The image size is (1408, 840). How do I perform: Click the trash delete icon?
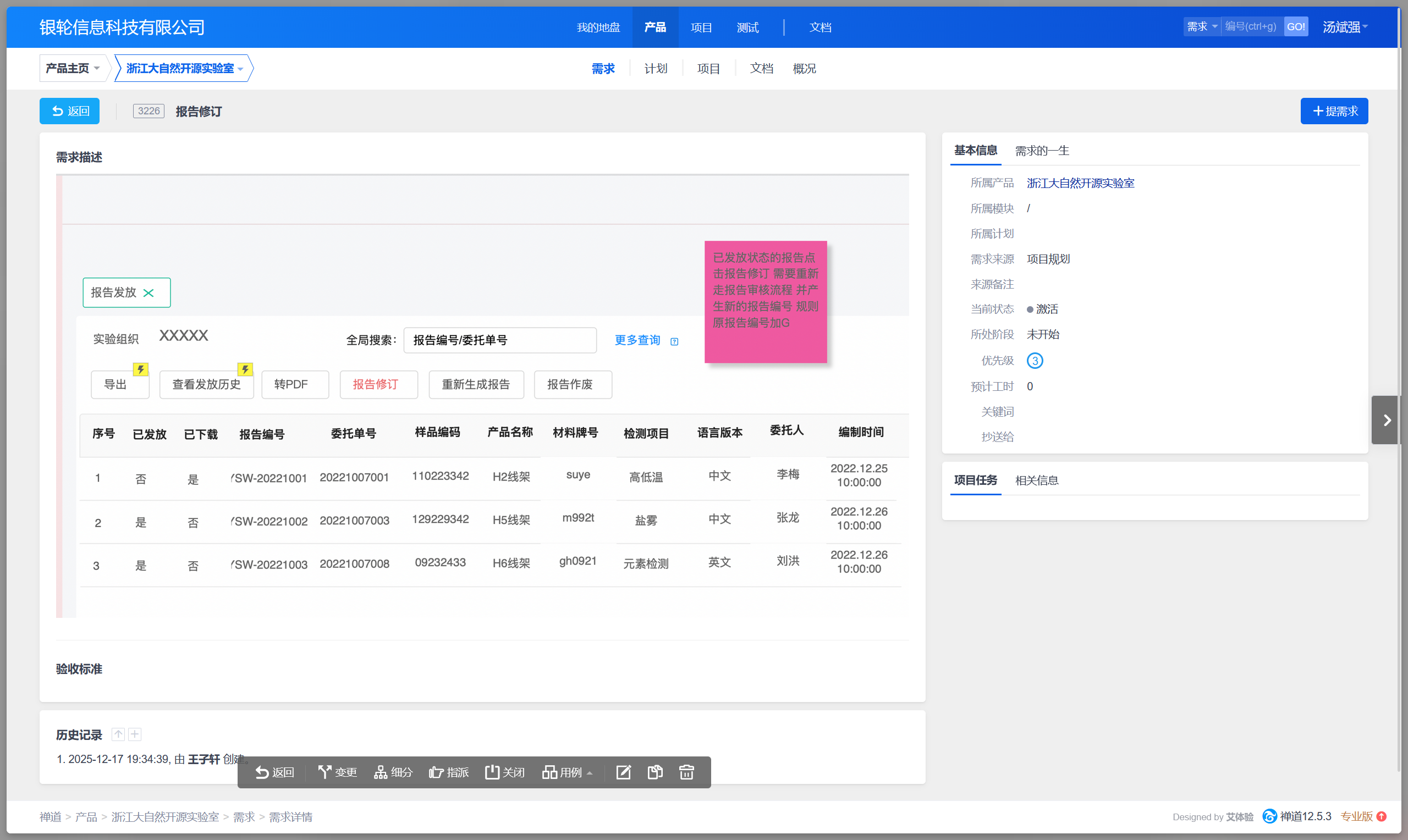click(x=686, y=772)
